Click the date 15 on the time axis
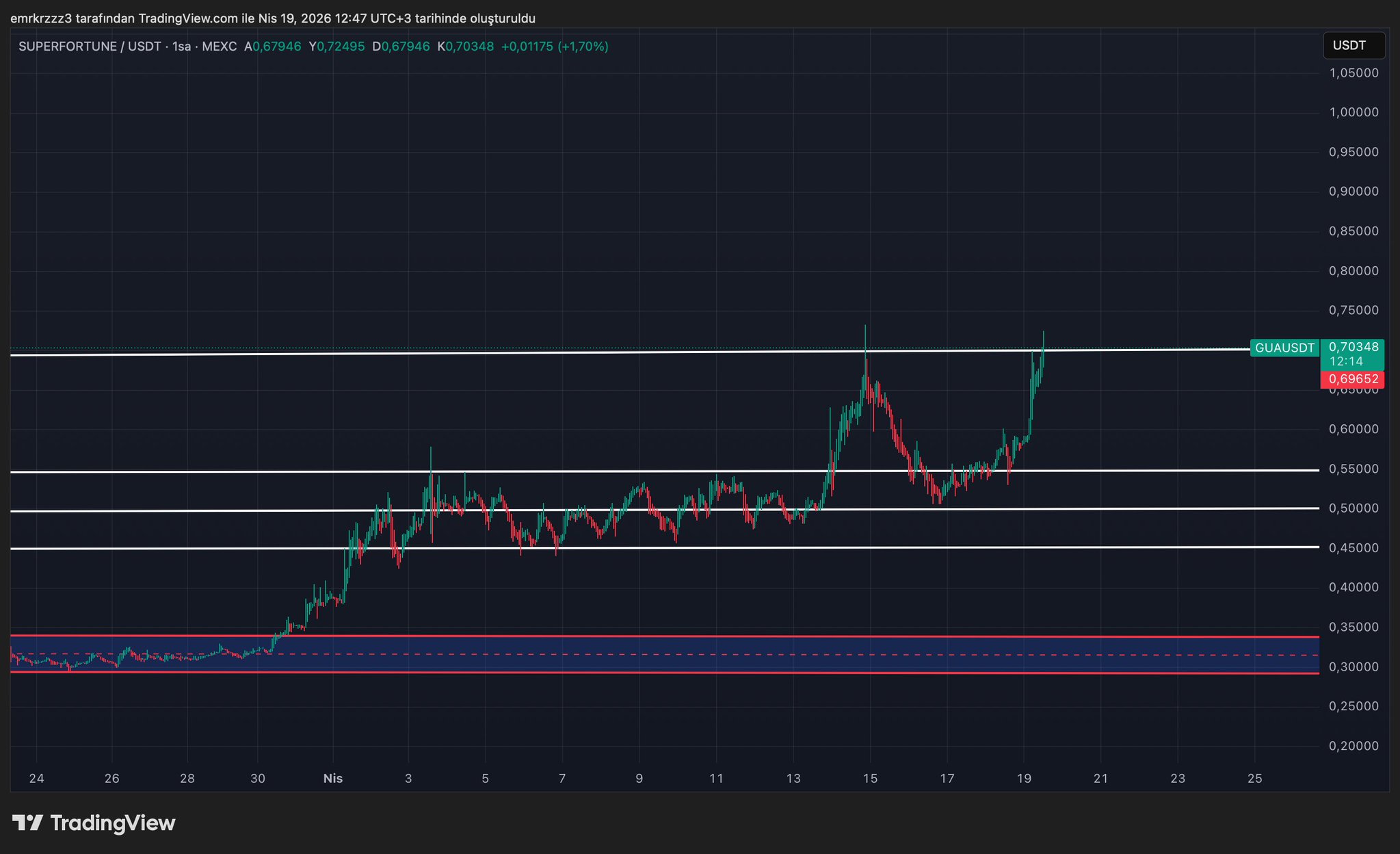This screenshot has height=854, width=1400. [869, 779]
